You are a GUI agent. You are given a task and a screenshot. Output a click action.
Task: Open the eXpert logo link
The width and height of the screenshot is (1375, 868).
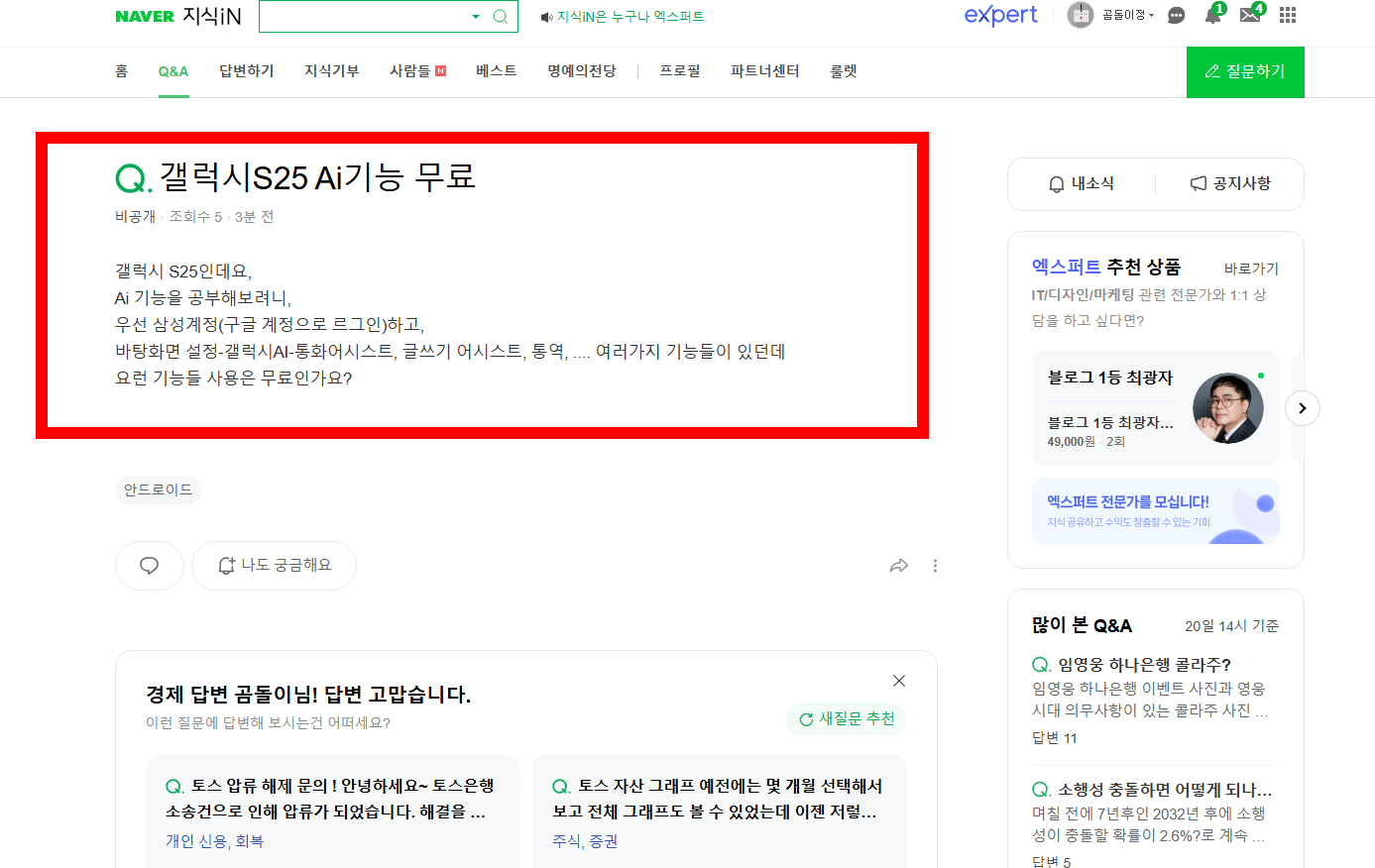[1000, 15]
